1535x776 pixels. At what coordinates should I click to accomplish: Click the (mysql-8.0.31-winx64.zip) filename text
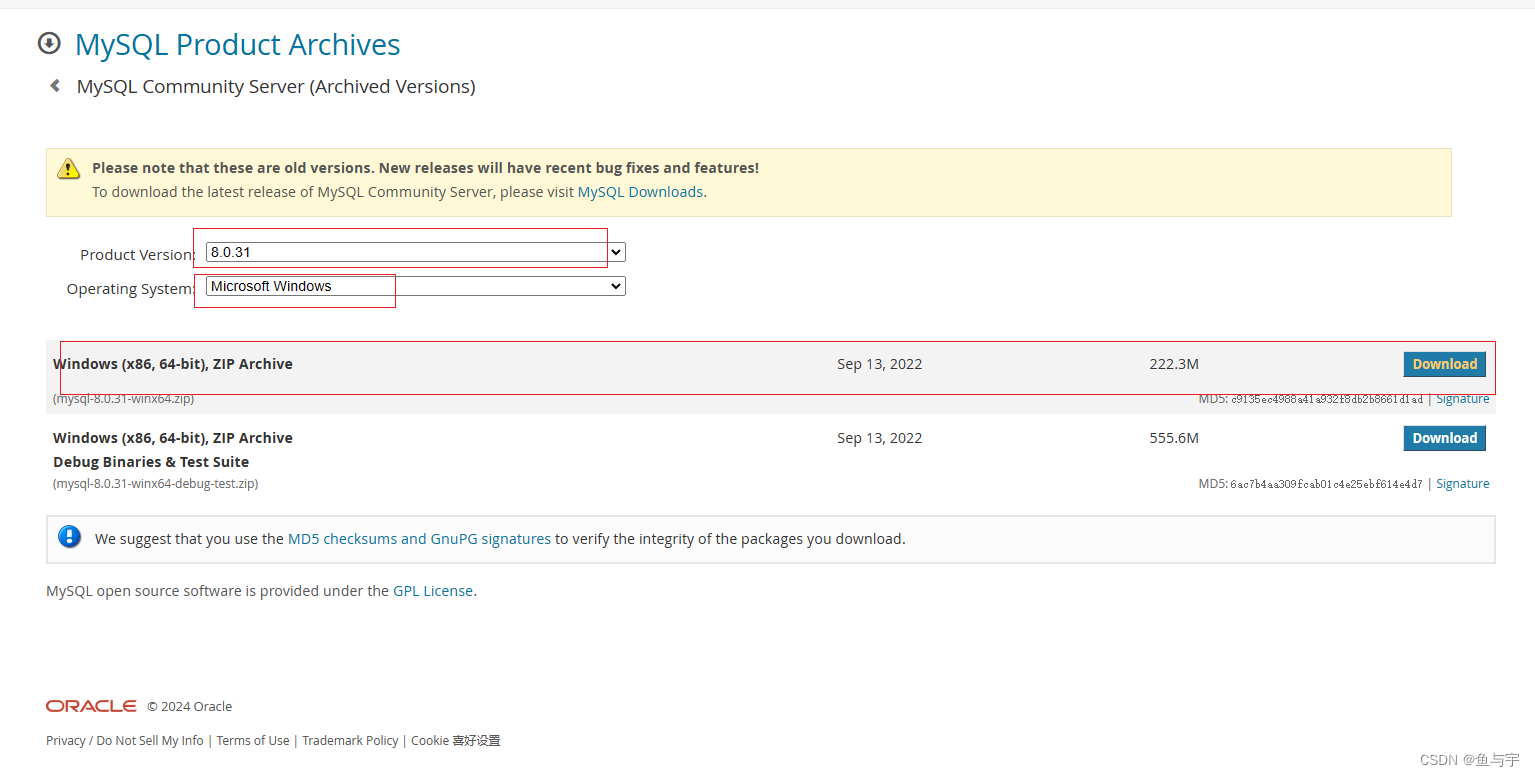[x=124, y=399]
